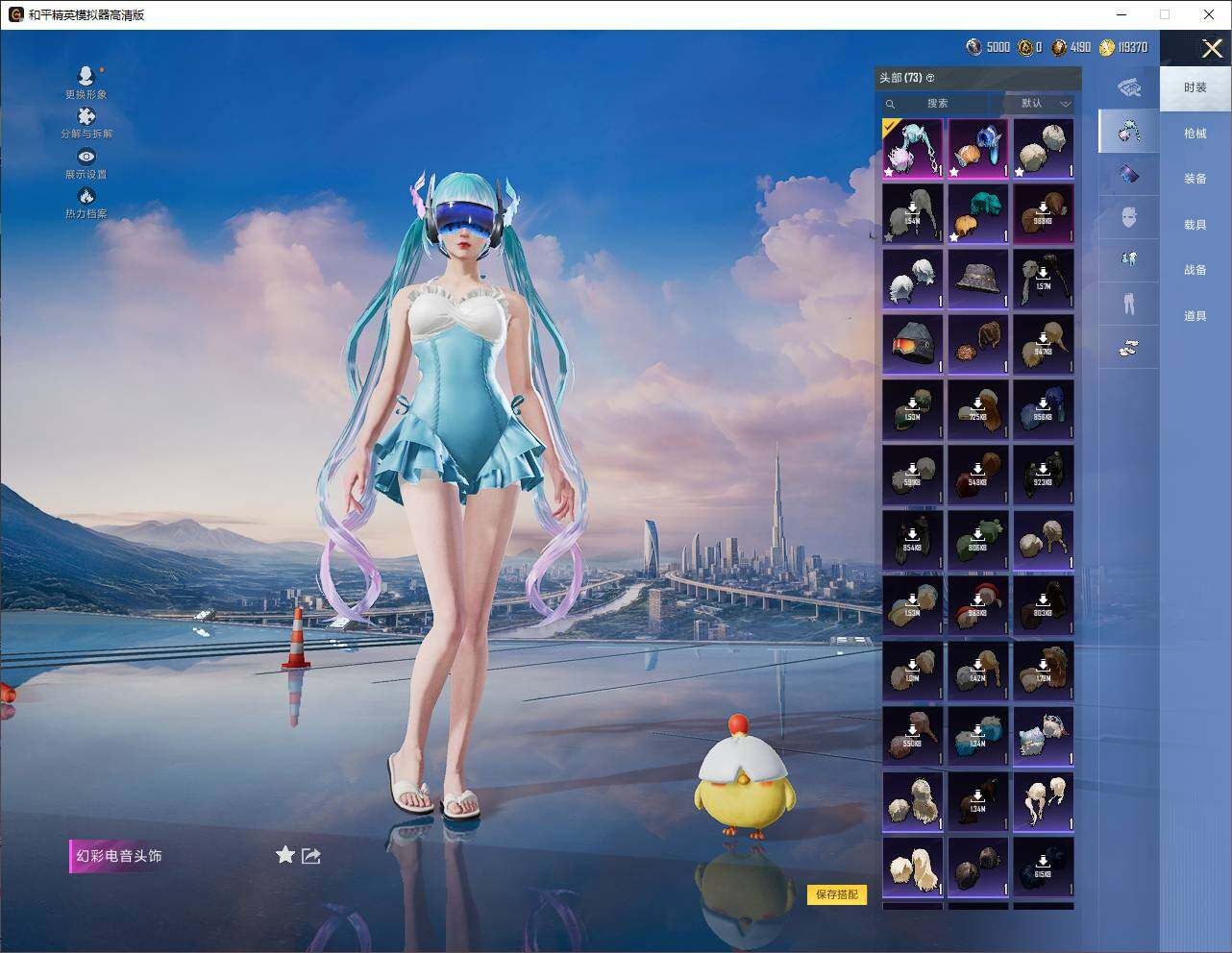Select the pants category icon
Screen dimensions: 1232x953
(1129, 304)
